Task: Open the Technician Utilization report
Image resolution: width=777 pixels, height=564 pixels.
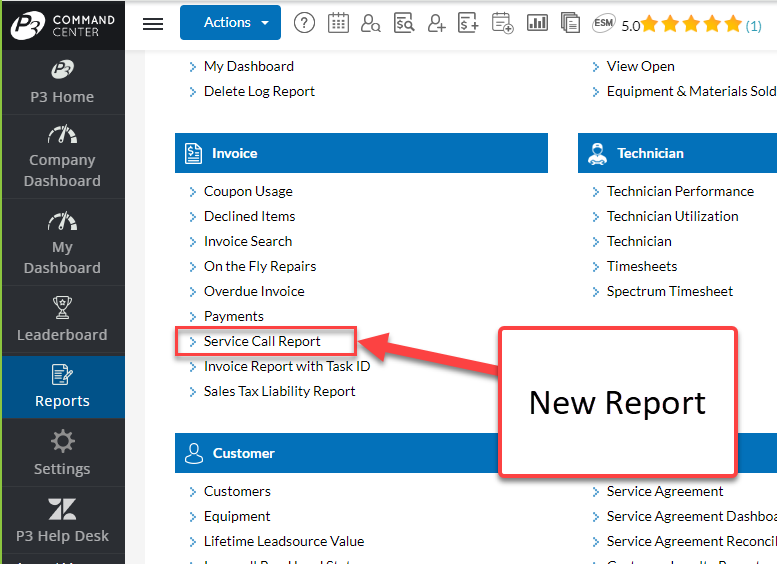Action: (x=672, y=217)
